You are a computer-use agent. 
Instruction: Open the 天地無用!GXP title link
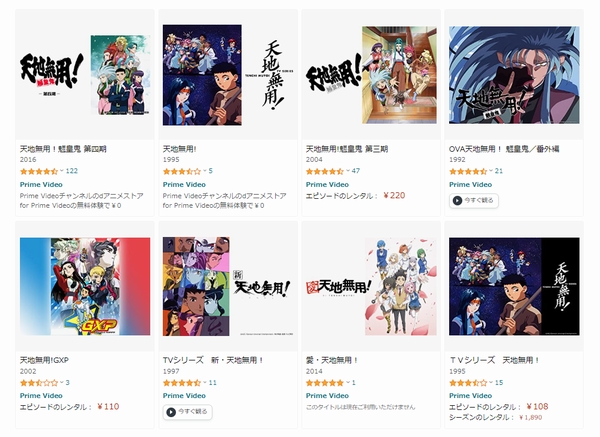click(x=44, y=360)
